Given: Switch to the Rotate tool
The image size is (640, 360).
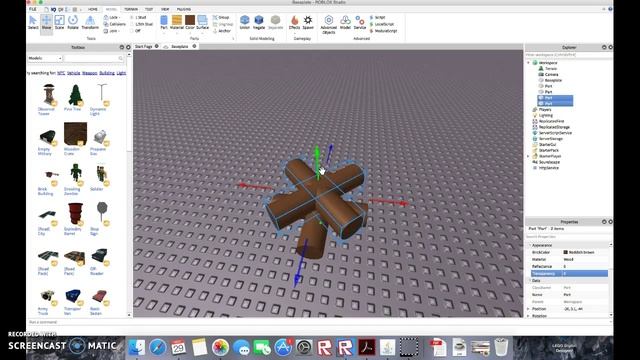Looking at the screenshot, I should click(73, 22).
